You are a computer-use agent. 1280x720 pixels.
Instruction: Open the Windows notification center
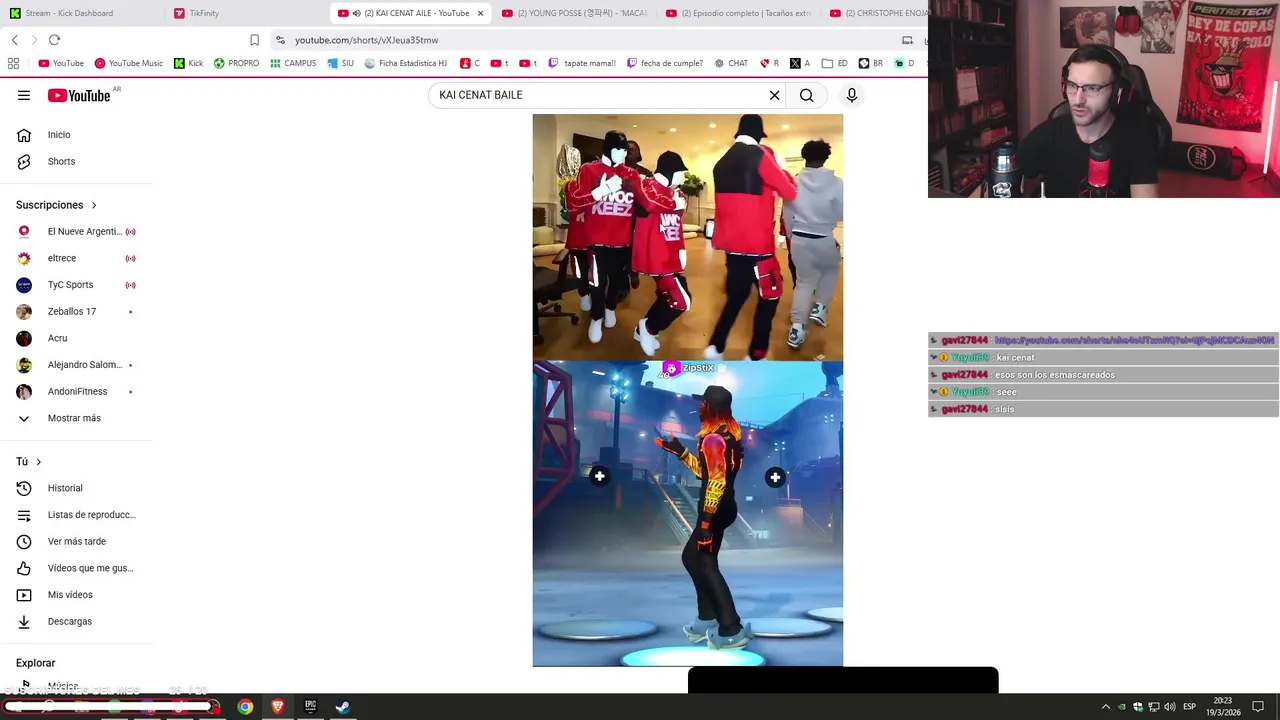1258,707
